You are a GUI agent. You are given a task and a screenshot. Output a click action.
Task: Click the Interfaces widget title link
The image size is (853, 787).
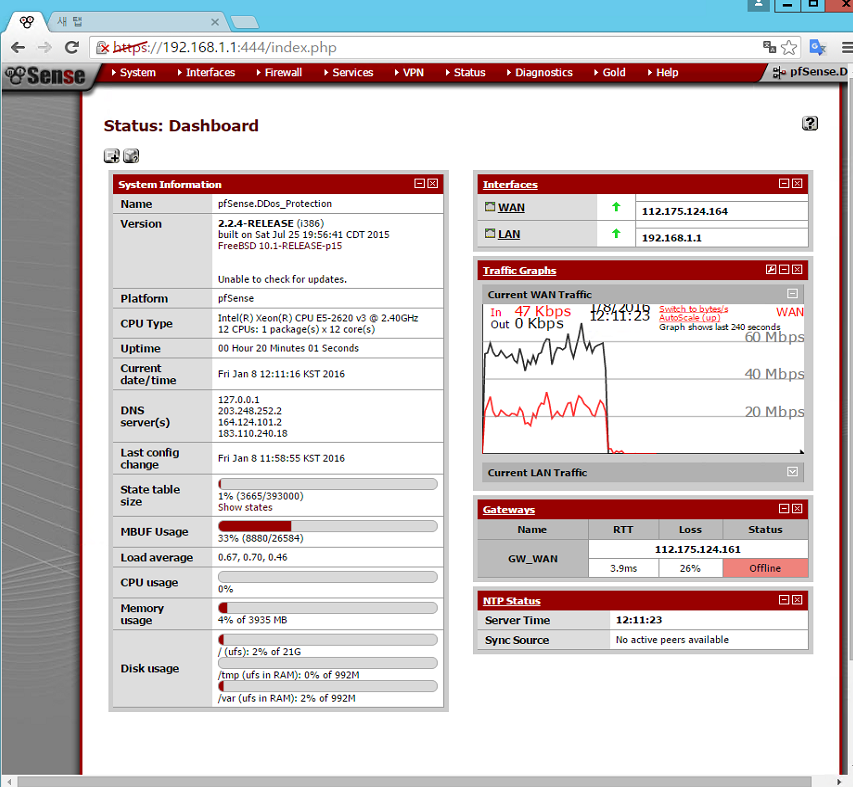[510, 184]
